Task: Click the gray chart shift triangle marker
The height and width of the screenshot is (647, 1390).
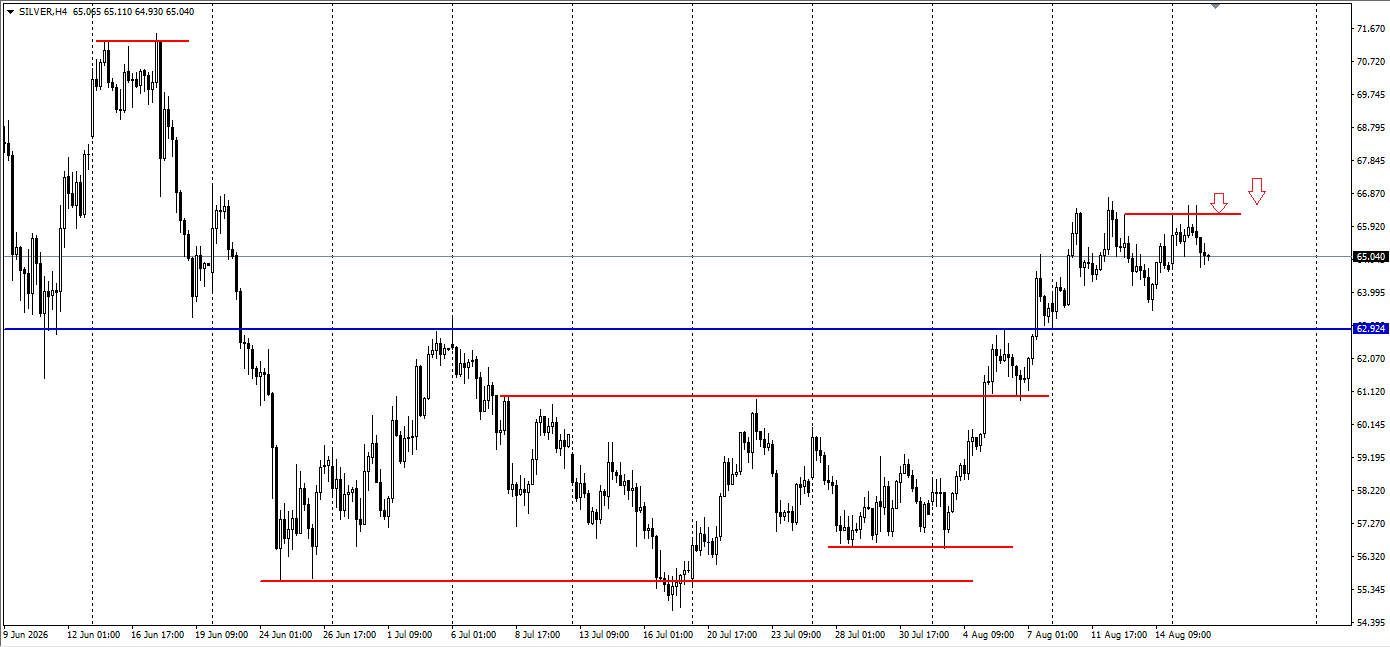Action: (1215, 5)
